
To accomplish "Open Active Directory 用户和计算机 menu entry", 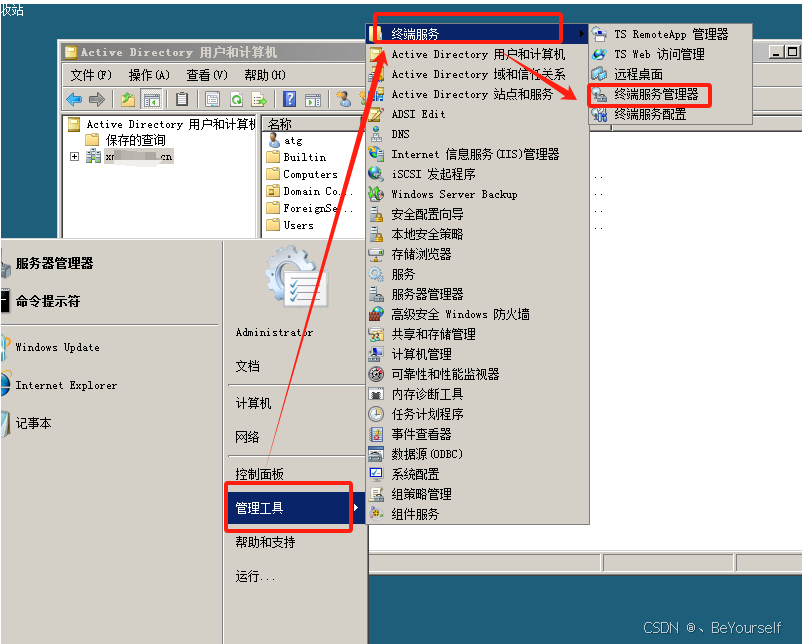I will [x=478, y=54].
